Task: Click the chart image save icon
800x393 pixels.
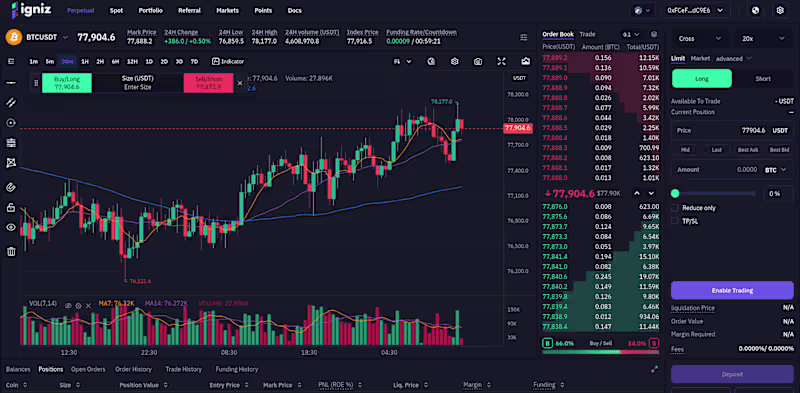Action: [x=526, y=61]
